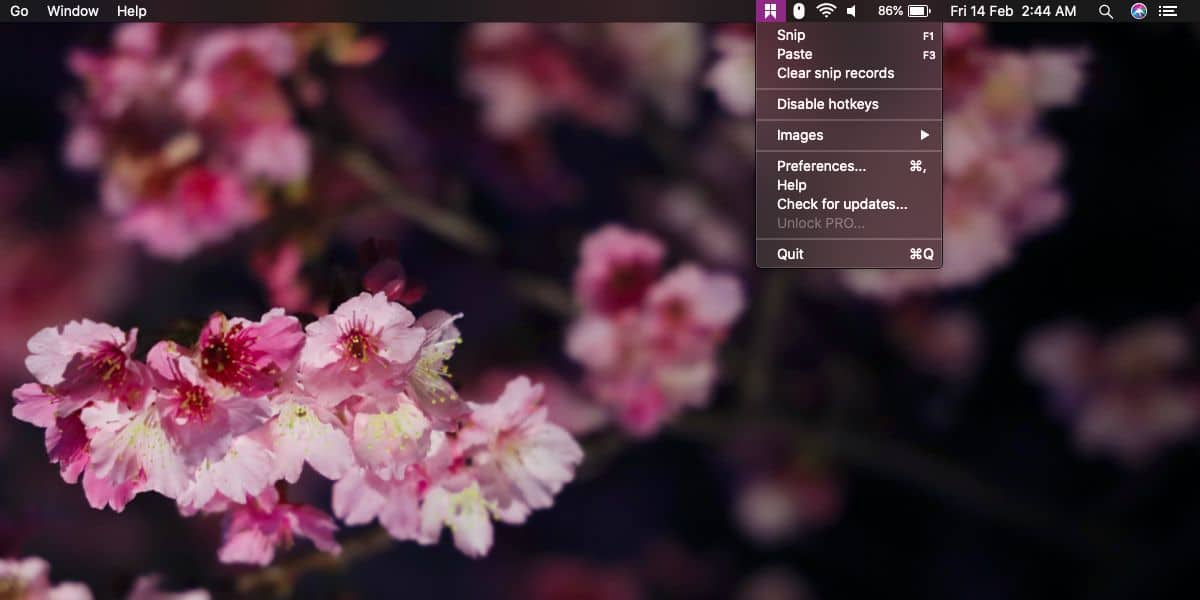Open the Window menu in the menu bar
1200x600 pixels.
pyautogui.click(x=73, y=11)
